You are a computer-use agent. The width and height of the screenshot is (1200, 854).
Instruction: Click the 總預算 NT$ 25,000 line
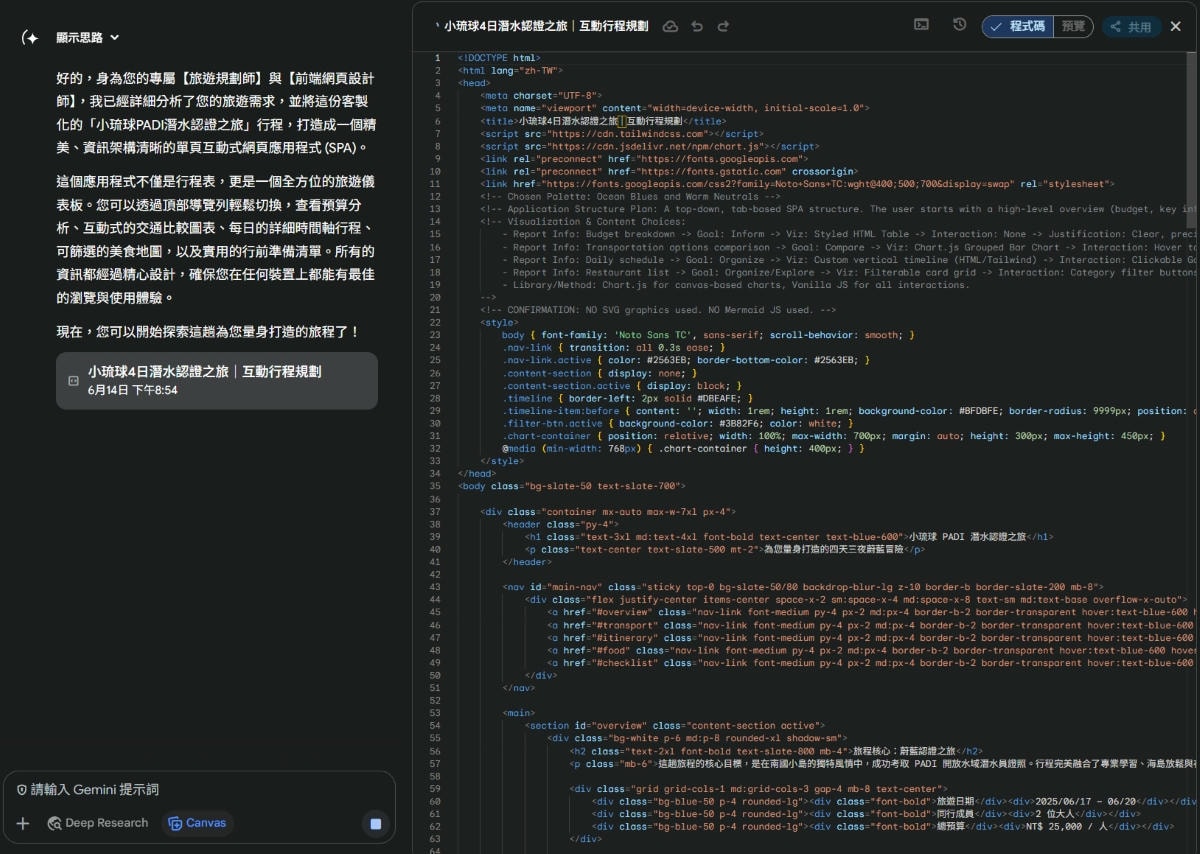click(882, 826)
